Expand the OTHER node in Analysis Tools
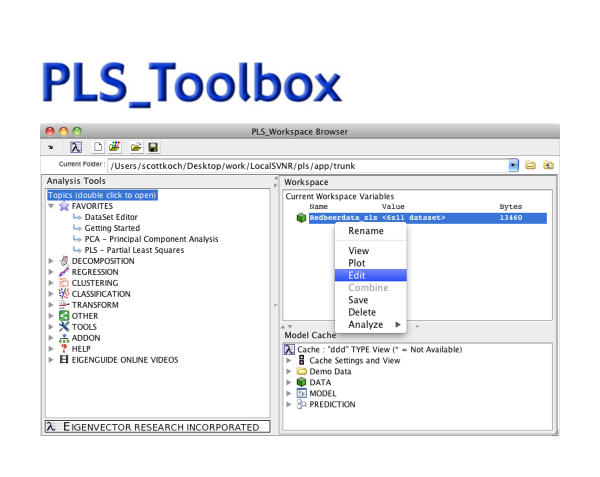Viewport: 600px width, 477px height. [x=51, y=316]
